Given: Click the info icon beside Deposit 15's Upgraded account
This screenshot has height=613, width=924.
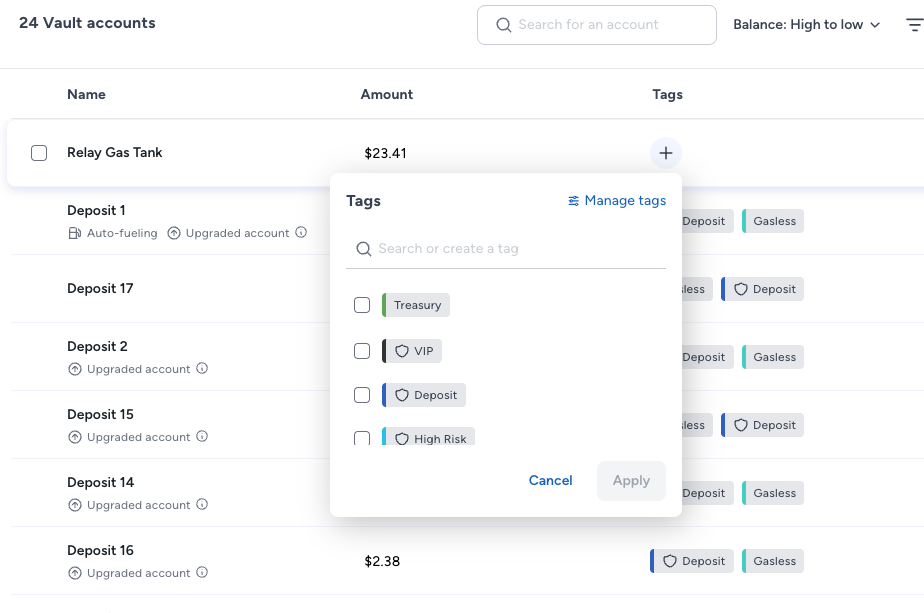Looking at the screenshot, I should point(202,436).
